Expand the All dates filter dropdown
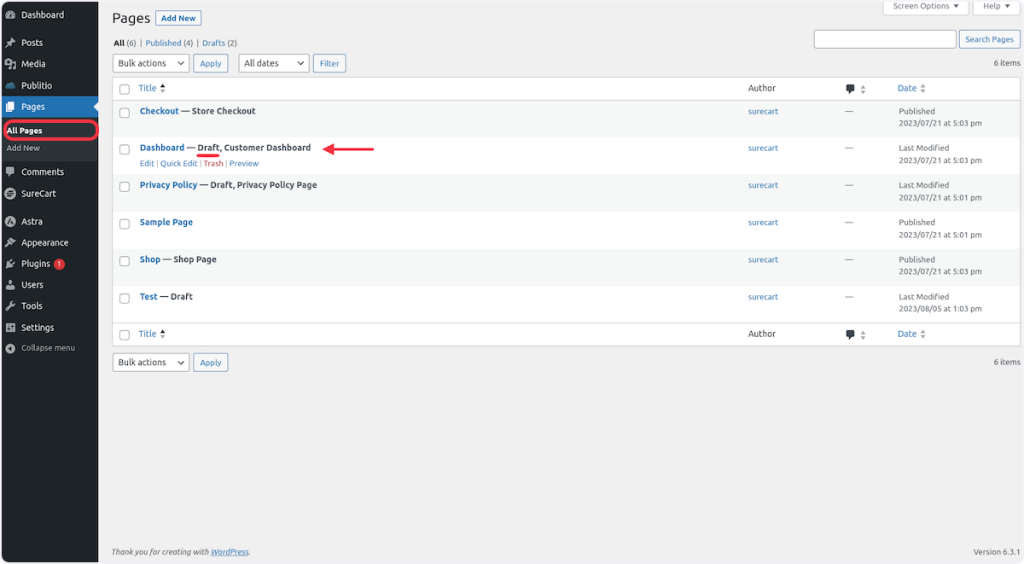 273,63
